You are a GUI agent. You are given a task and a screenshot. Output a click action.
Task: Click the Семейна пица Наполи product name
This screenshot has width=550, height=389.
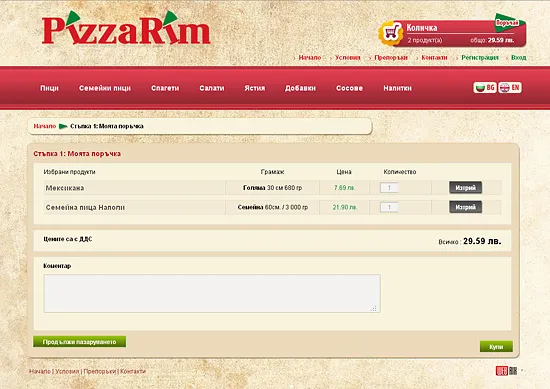coord(85,208)
